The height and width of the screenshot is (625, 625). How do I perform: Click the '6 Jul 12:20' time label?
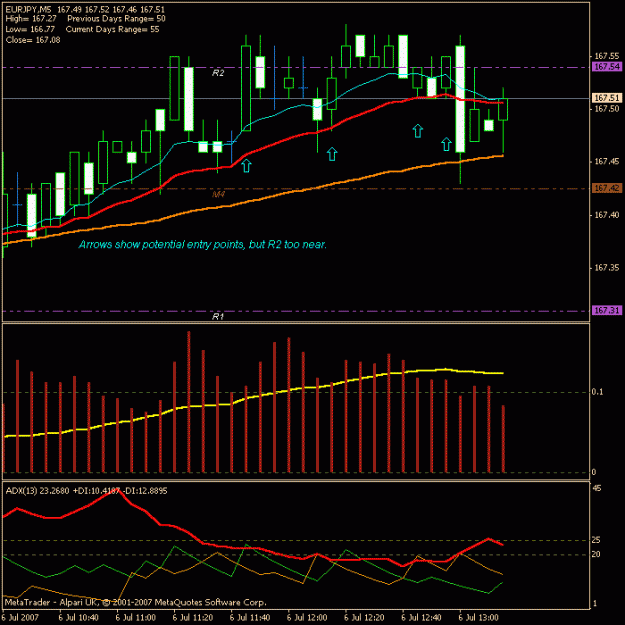[364, 618]
